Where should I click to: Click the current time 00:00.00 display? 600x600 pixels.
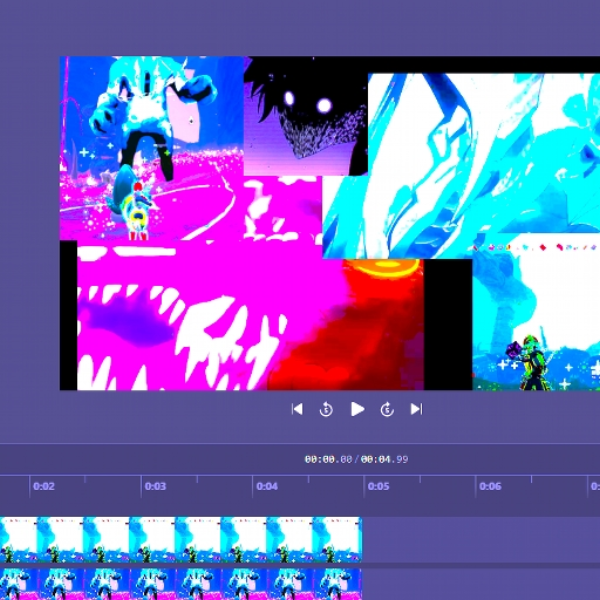pyautogui.click(x=328, y=459)
